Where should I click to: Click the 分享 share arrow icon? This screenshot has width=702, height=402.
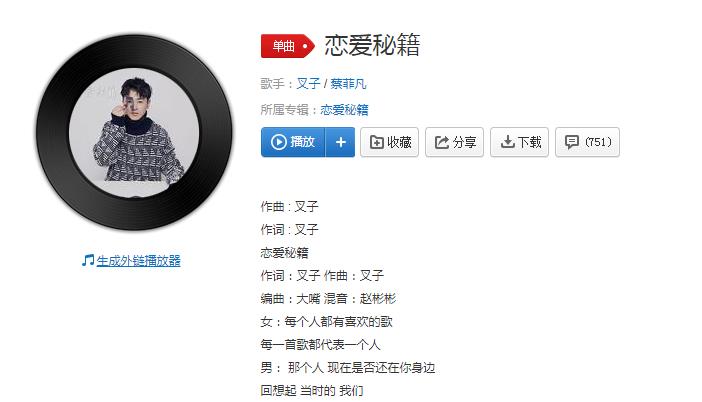(441, 142)
